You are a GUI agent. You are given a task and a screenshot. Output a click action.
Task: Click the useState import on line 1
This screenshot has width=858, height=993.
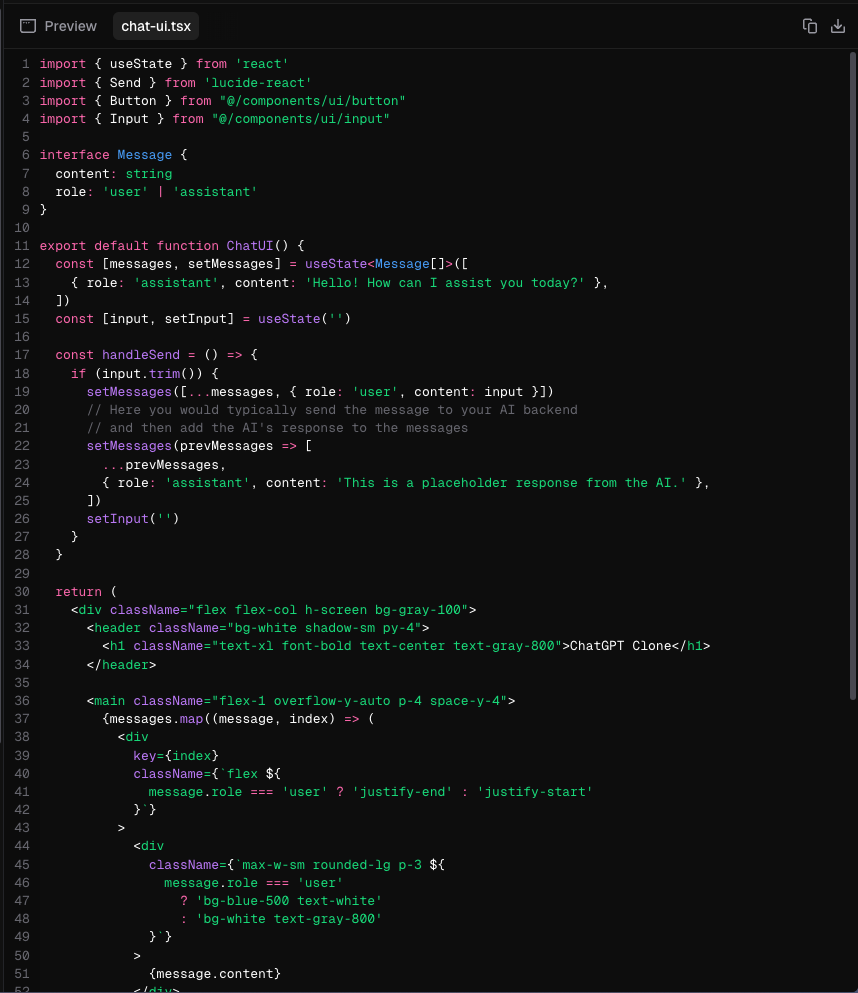(x=141, y=64)
